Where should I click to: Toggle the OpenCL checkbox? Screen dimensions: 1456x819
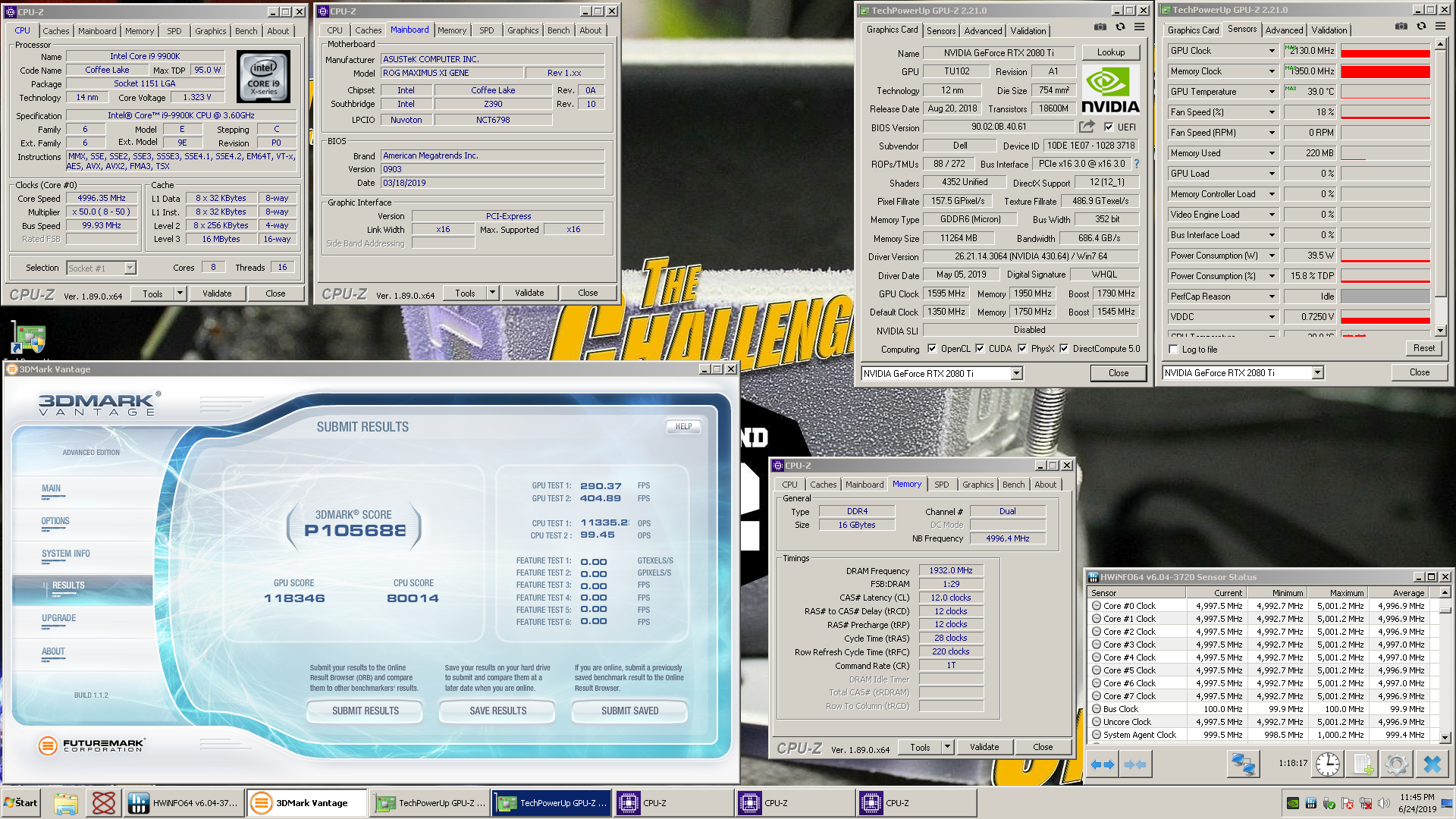coord(932,349)
